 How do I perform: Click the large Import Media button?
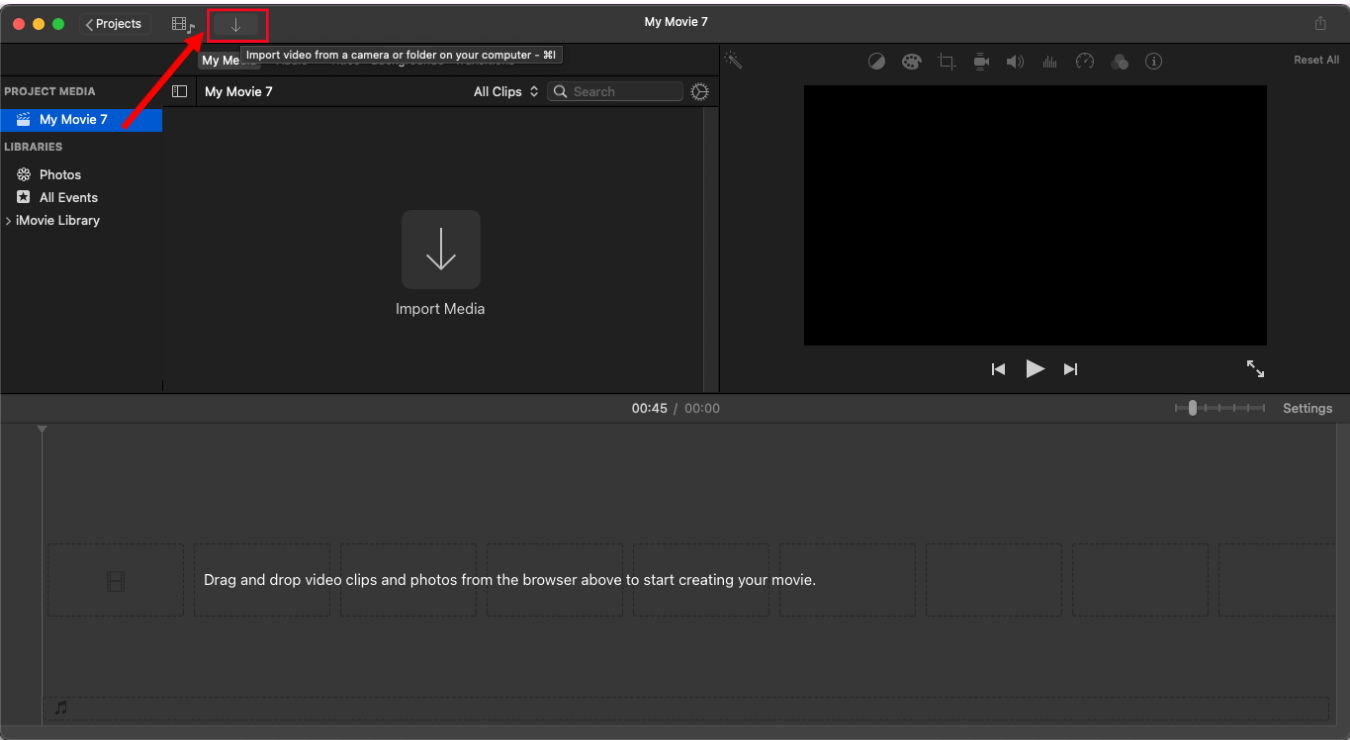tap(441, 250)
